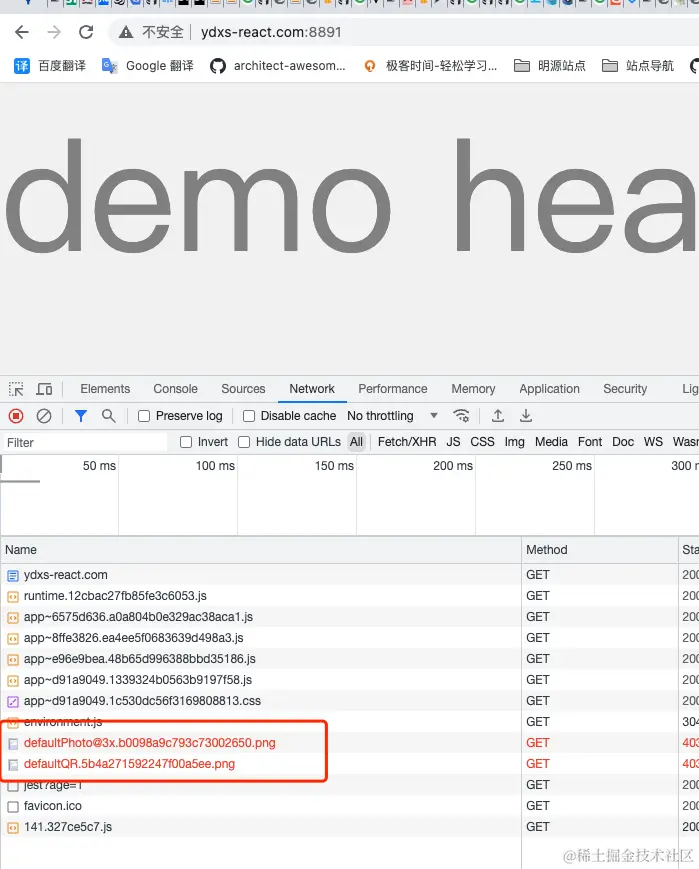Filter requests by WS
699x869 pixels.
click(x=653, y=442)
